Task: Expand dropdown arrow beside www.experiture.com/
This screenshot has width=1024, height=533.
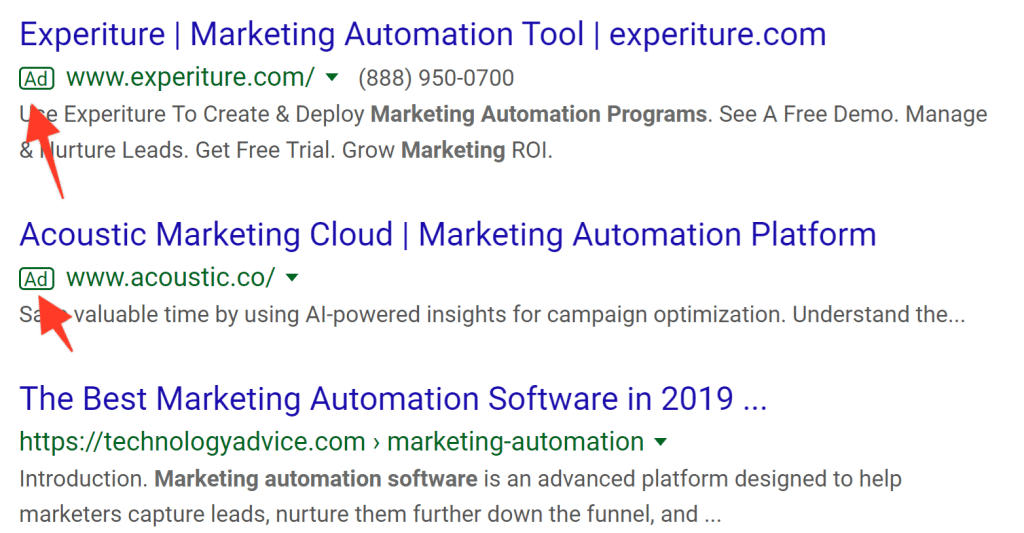Action: (x=332, y=78)
